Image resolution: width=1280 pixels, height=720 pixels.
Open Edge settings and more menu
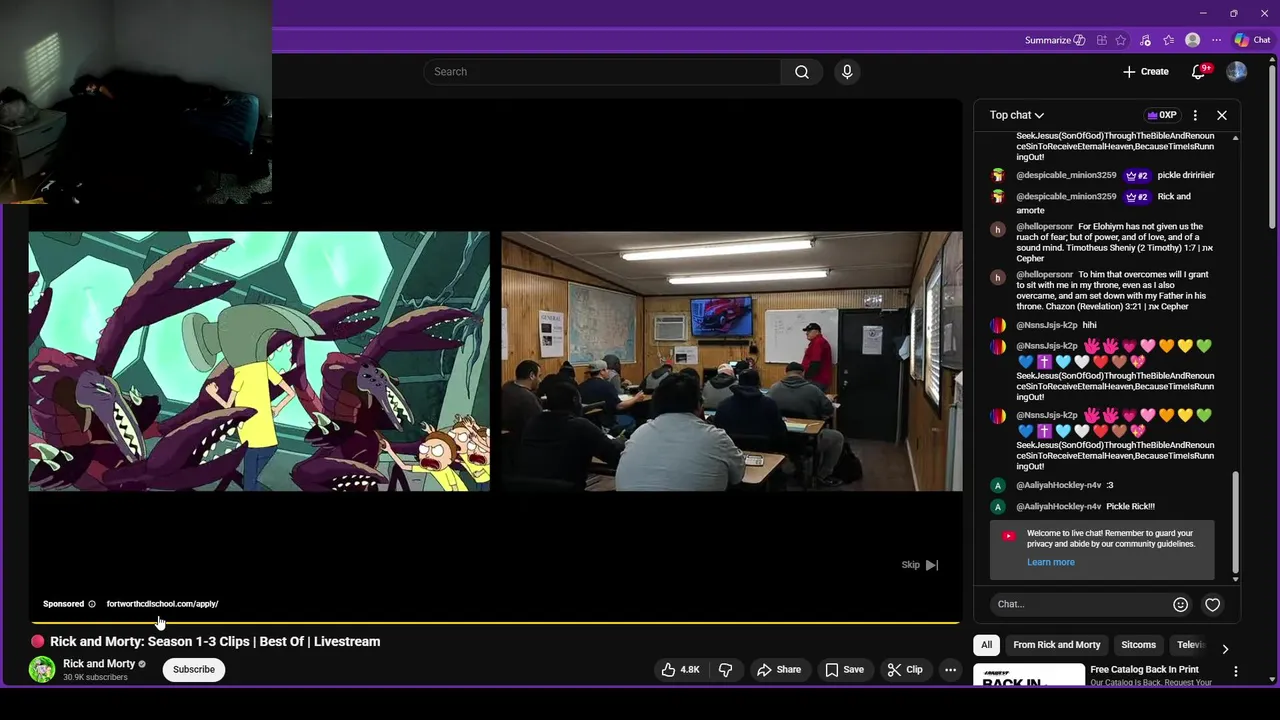(1216, 40)
